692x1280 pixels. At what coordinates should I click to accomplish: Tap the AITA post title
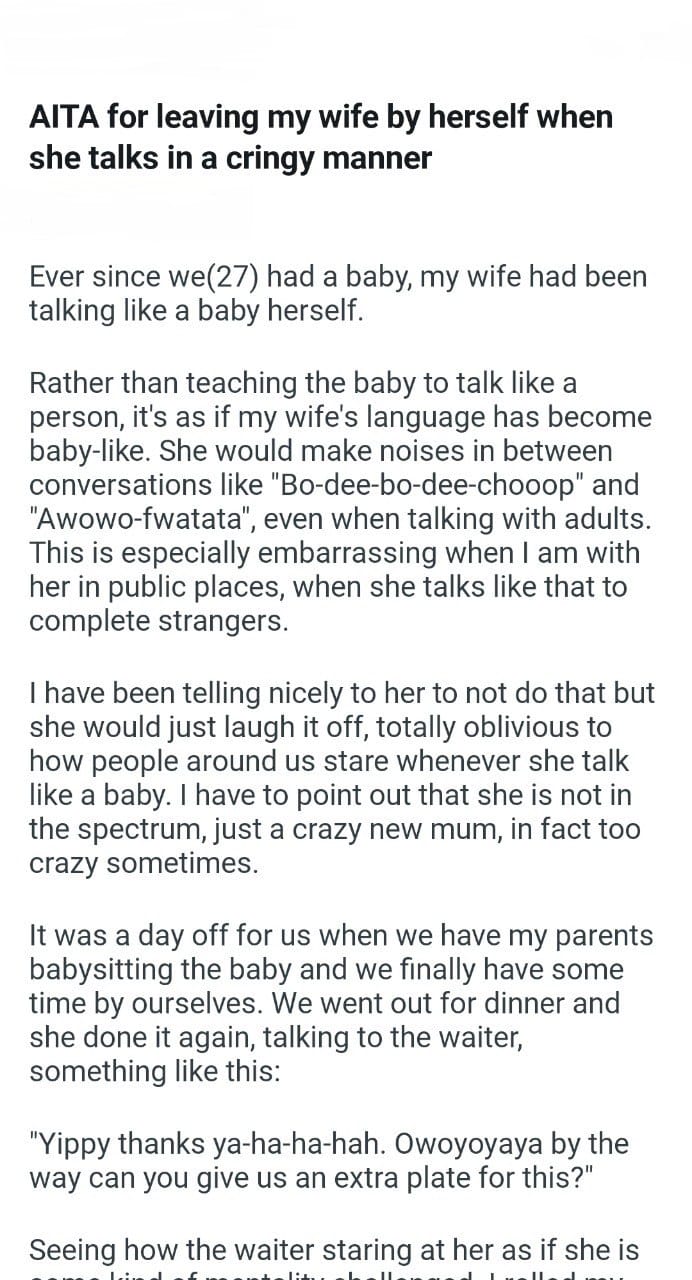(x=321, y=137)
